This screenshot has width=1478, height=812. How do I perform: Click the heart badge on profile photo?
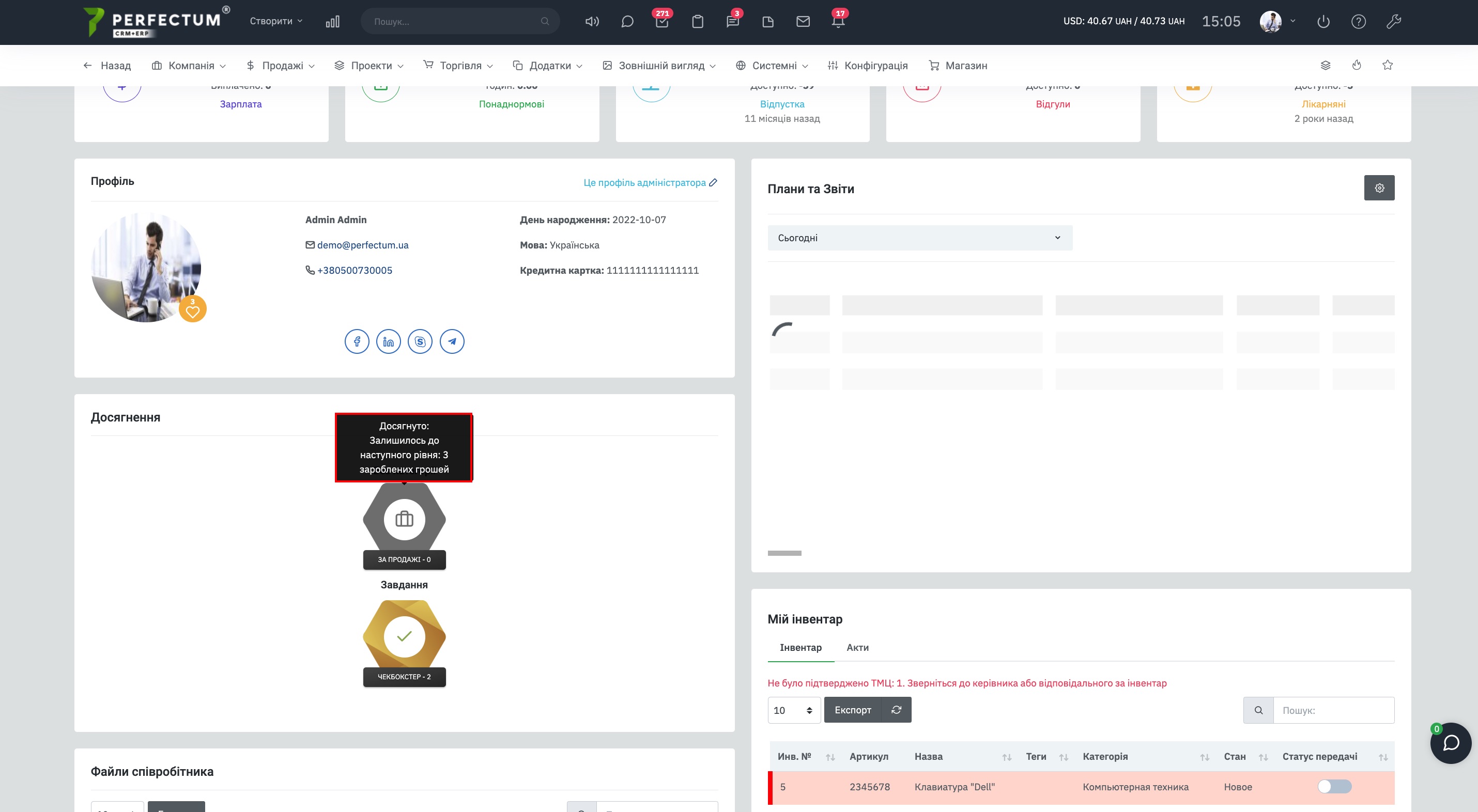tap(193, 309)
